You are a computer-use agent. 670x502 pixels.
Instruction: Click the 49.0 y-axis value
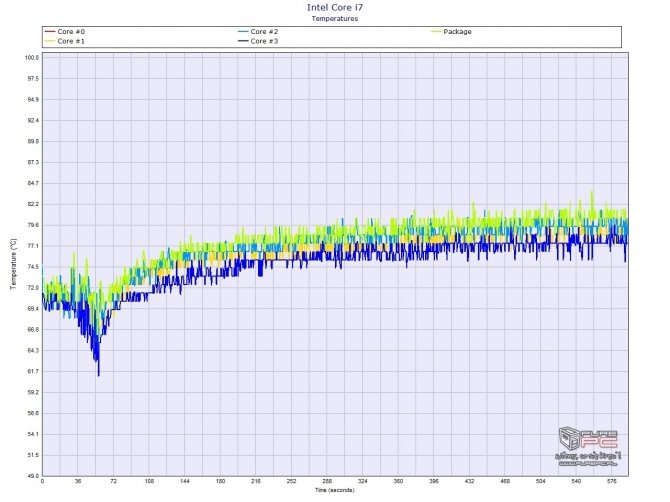[32, 476]
